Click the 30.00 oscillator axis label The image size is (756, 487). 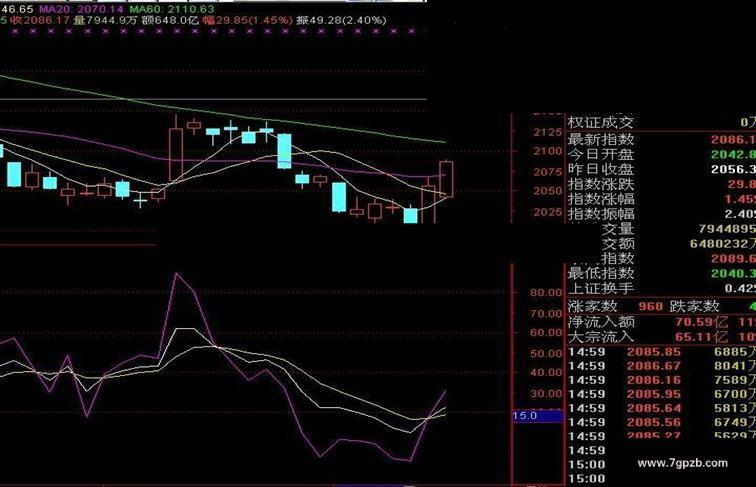pos(546,394)
